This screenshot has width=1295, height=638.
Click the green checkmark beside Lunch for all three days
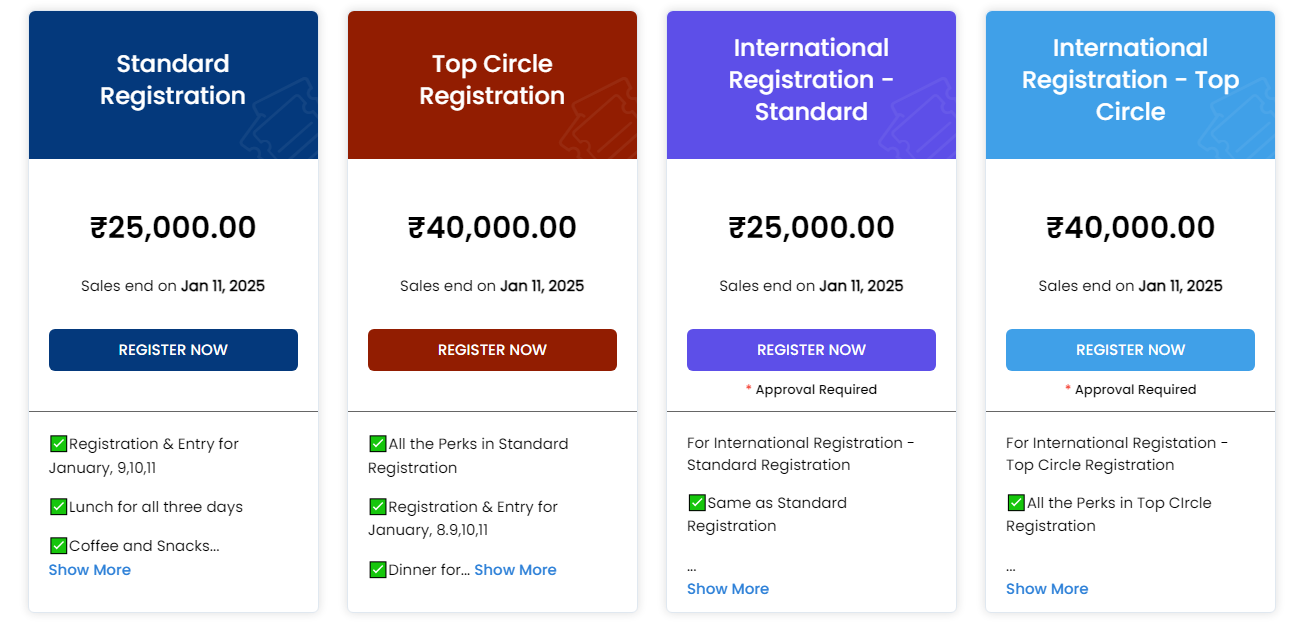[58, 506]
